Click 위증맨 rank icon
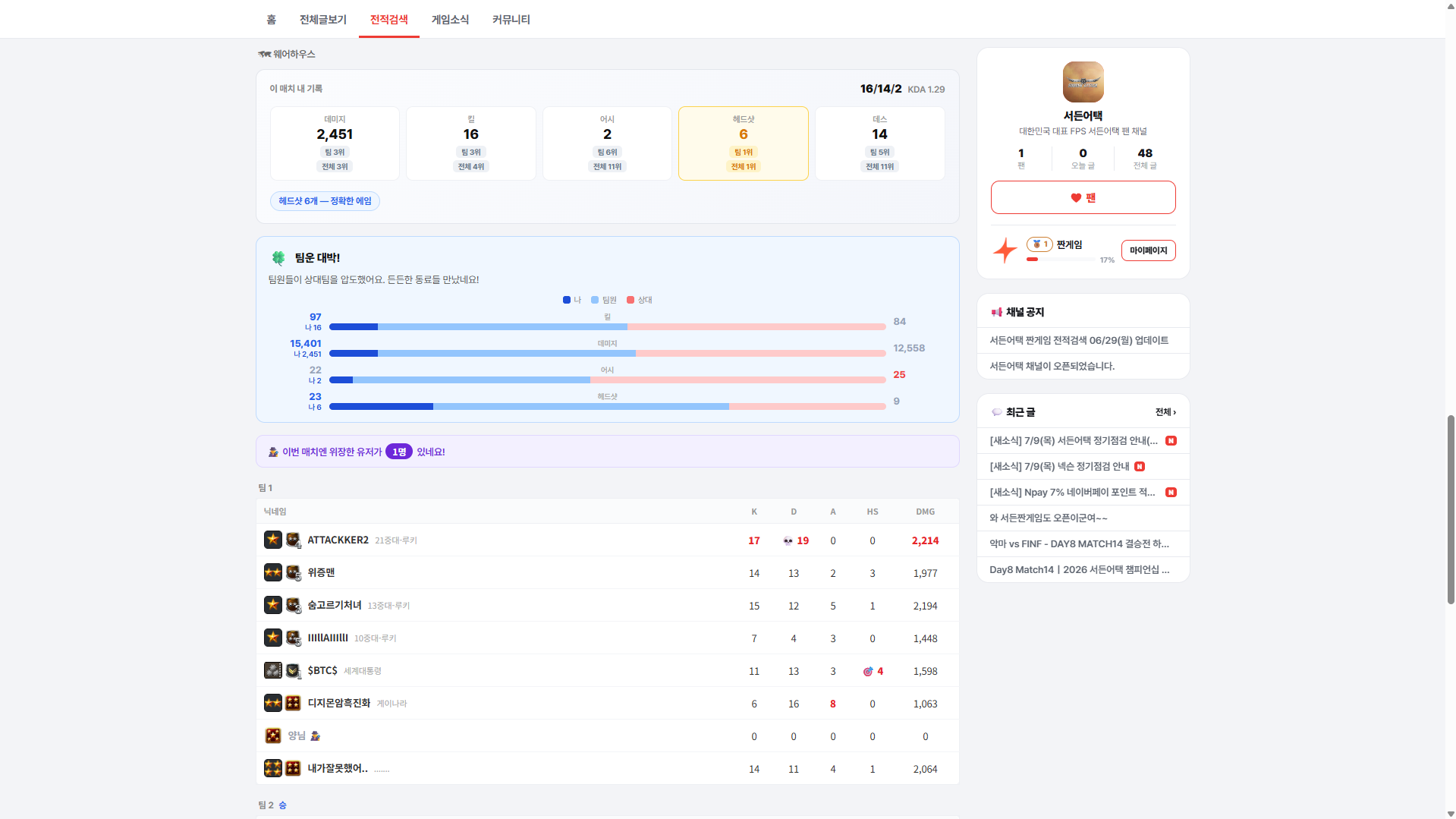The image size is (1456, 819). pos(273,573)
